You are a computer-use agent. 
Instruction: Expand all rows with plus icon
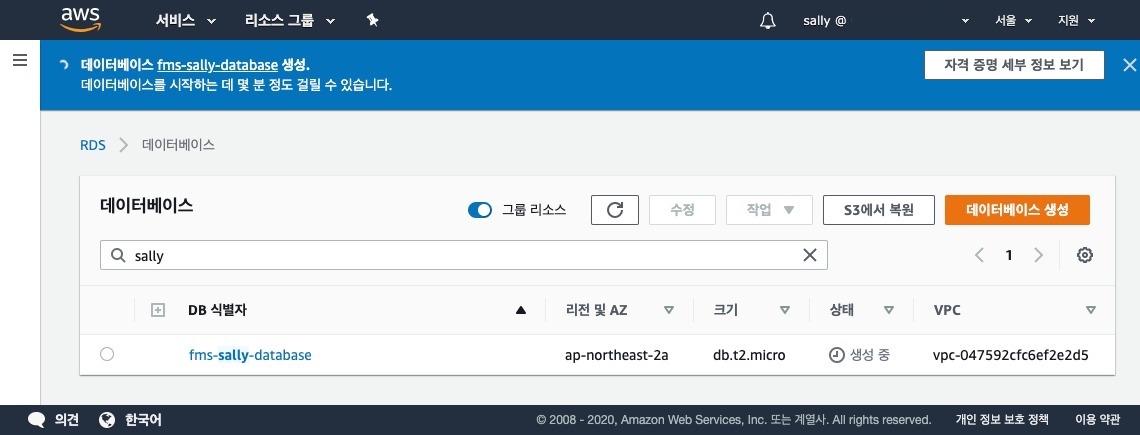157,310
